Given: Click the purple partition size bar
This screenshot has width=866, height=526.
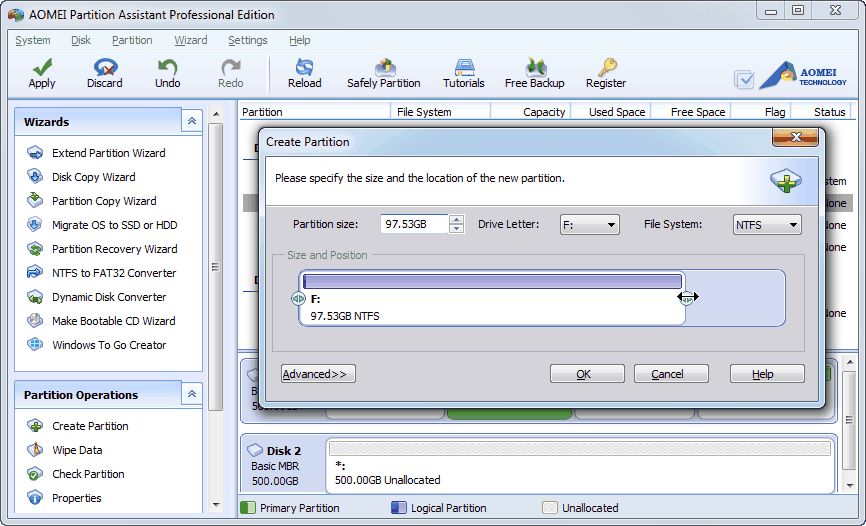Looking at the screenshot, I should point(492,281).
